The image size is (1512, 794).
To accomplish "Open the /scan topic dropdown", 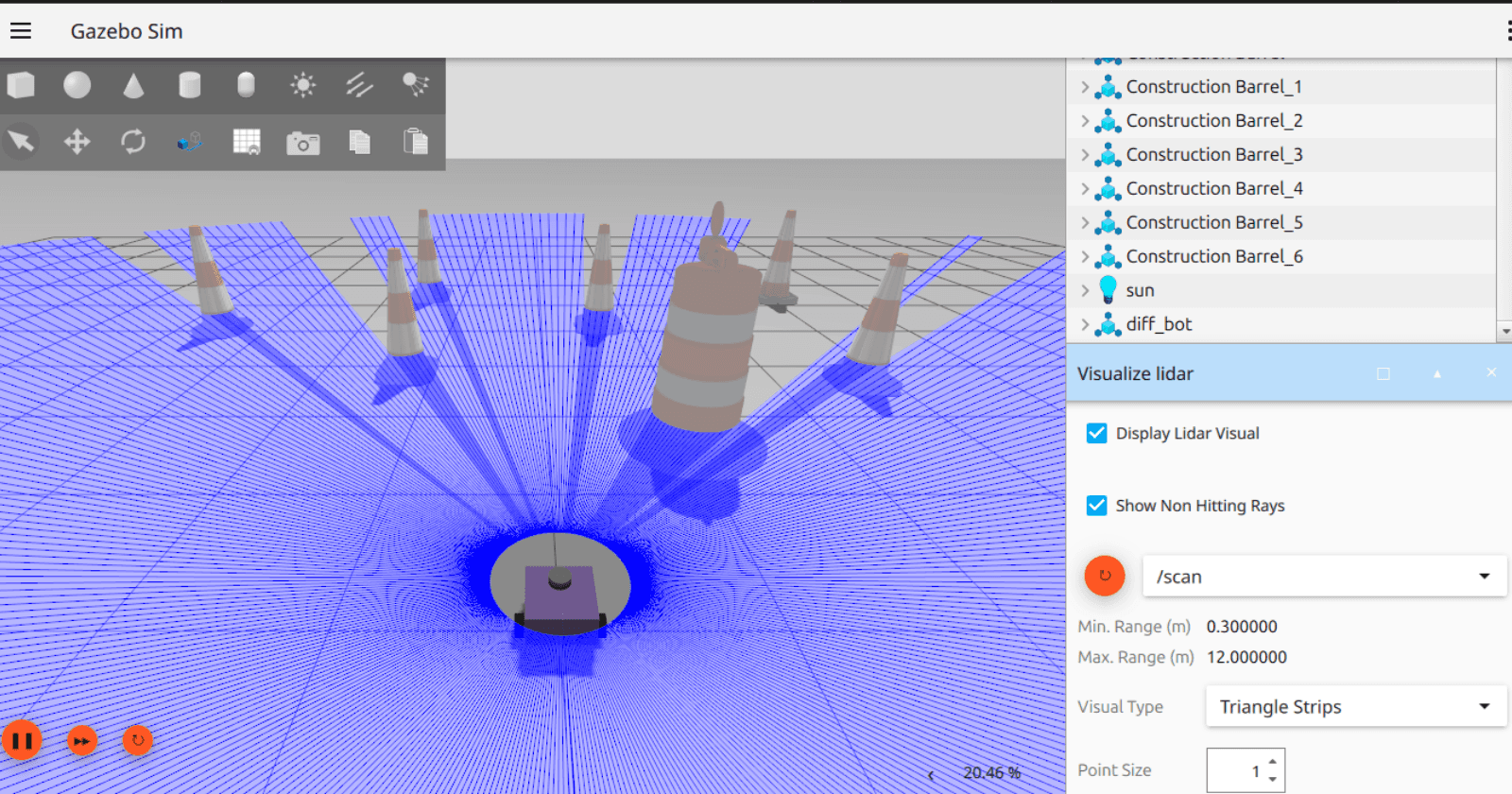I will click(x=1324, y=577).
